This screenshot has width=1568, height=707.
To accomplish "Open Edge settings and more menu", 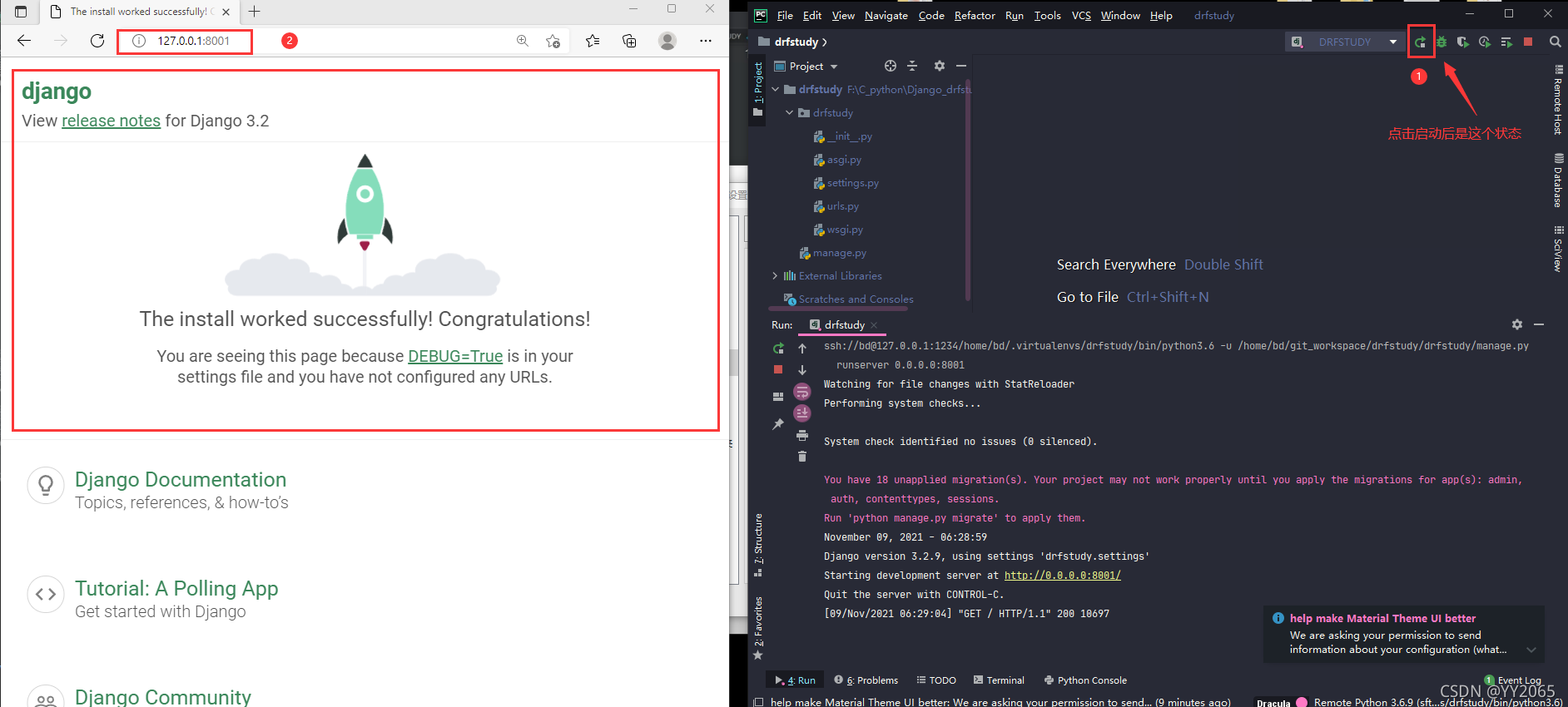I will click(706, 41).
